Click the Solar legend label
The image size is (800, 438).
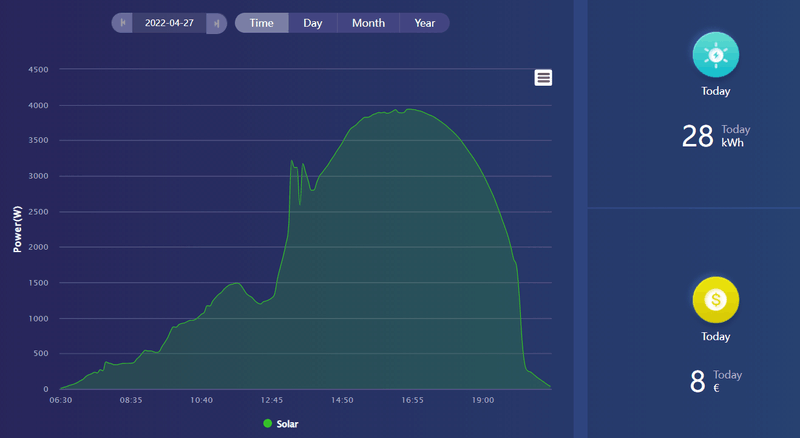(x=287, y=424)
